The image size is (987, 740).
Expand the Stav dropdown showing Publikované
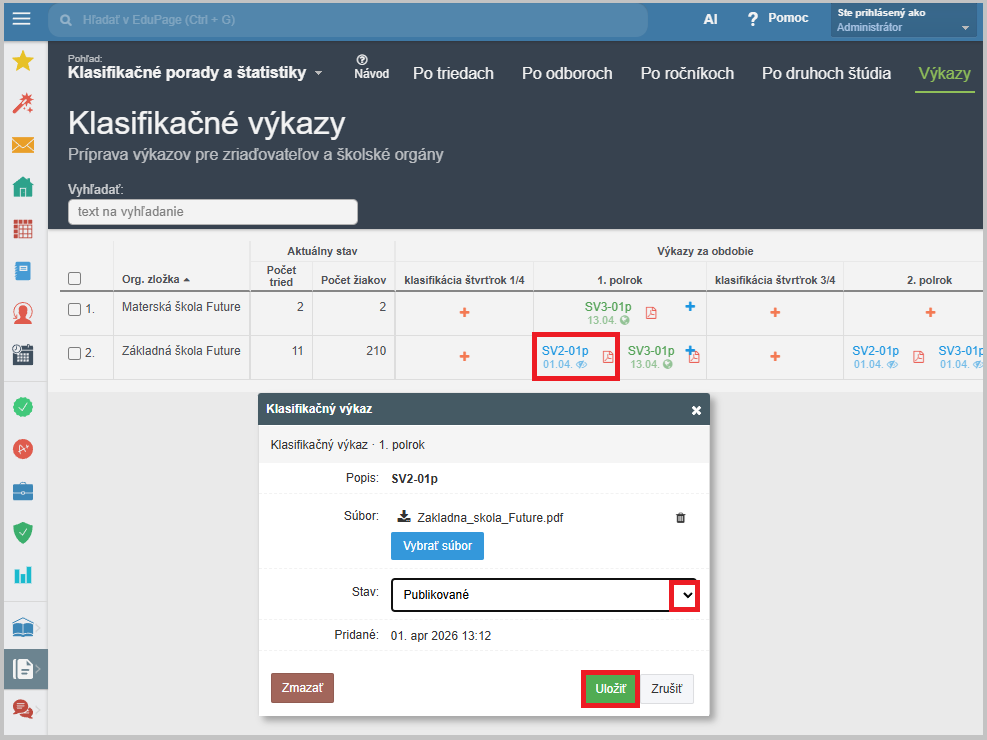(684, 595)
